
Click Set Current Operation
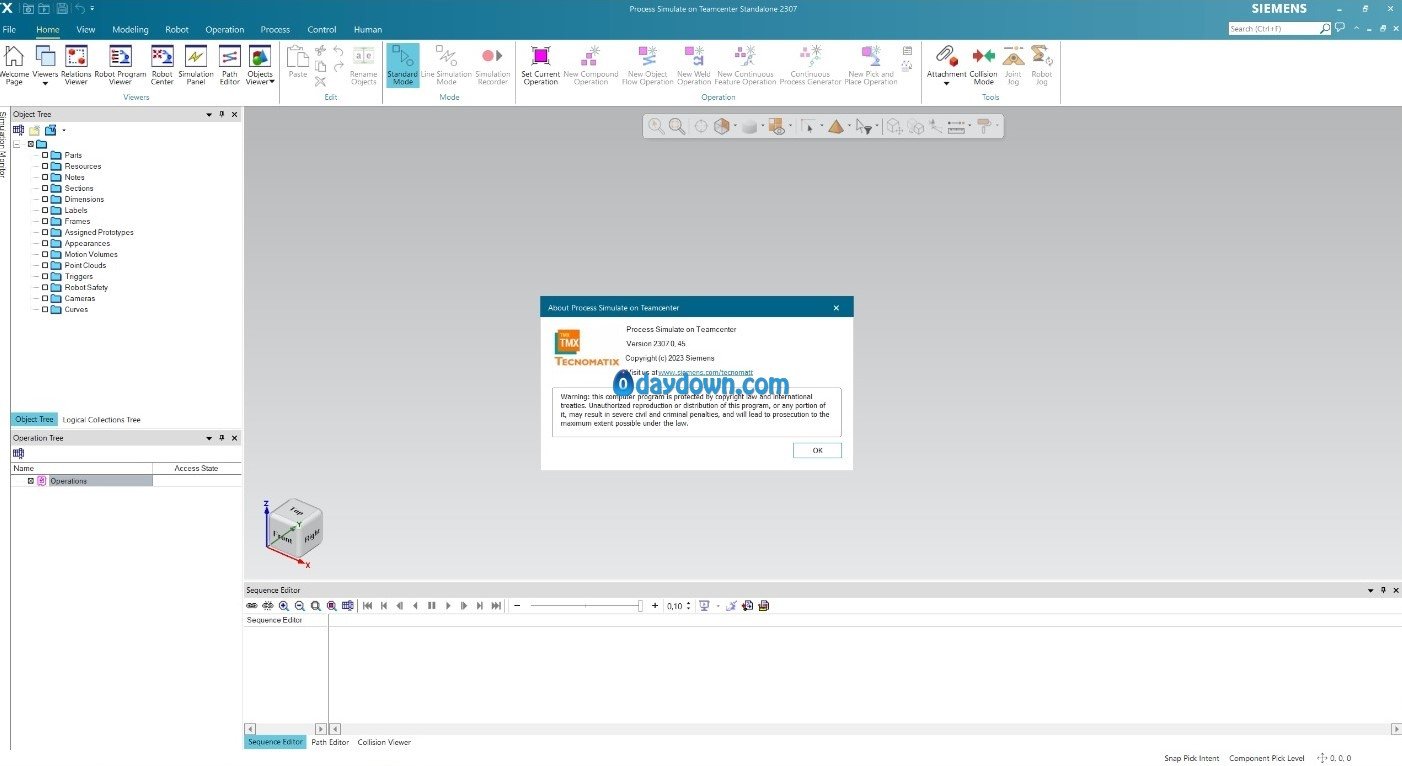(x=541, y=65)
